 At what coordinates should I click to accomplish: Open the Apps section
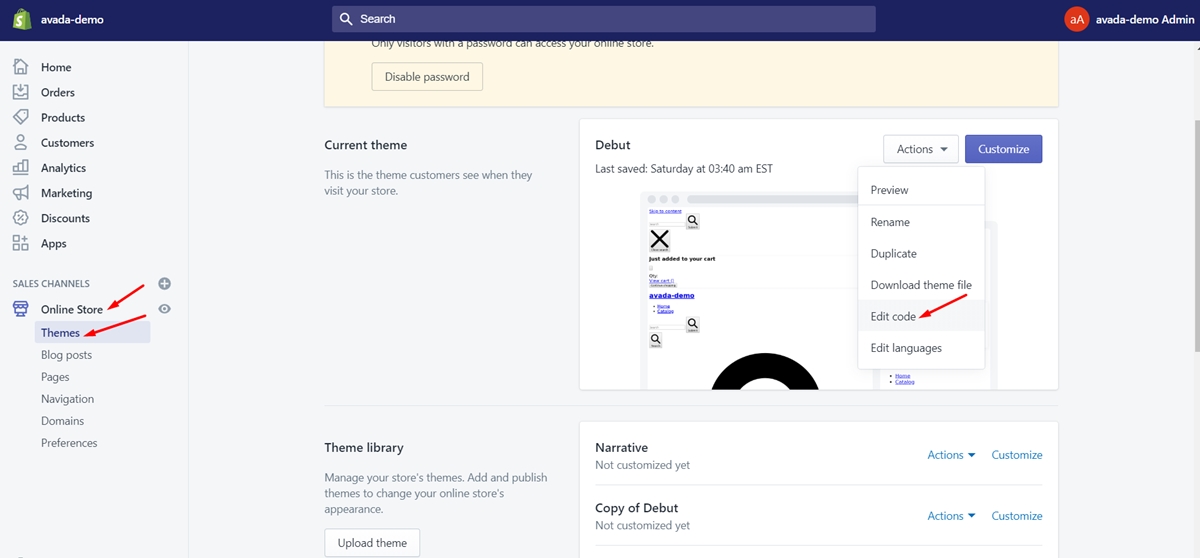(x=54, y=243)
